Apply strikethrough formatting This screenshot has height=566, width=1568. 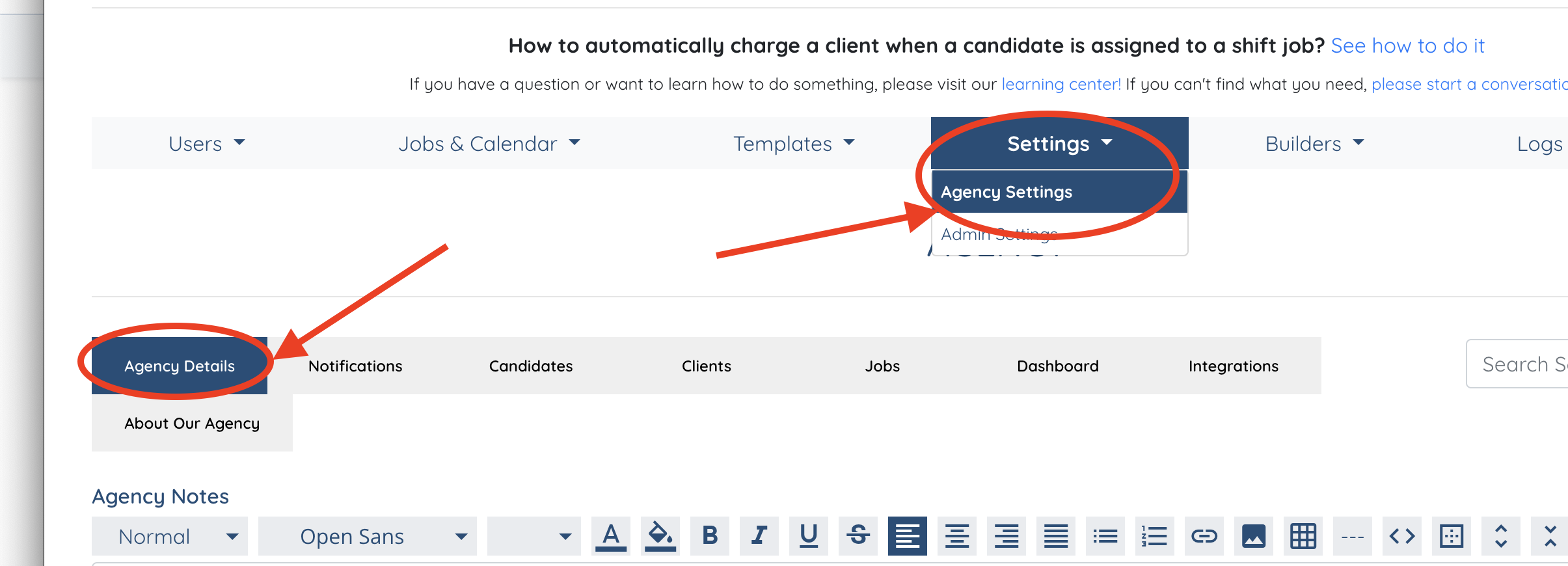[x=858, y=536]
